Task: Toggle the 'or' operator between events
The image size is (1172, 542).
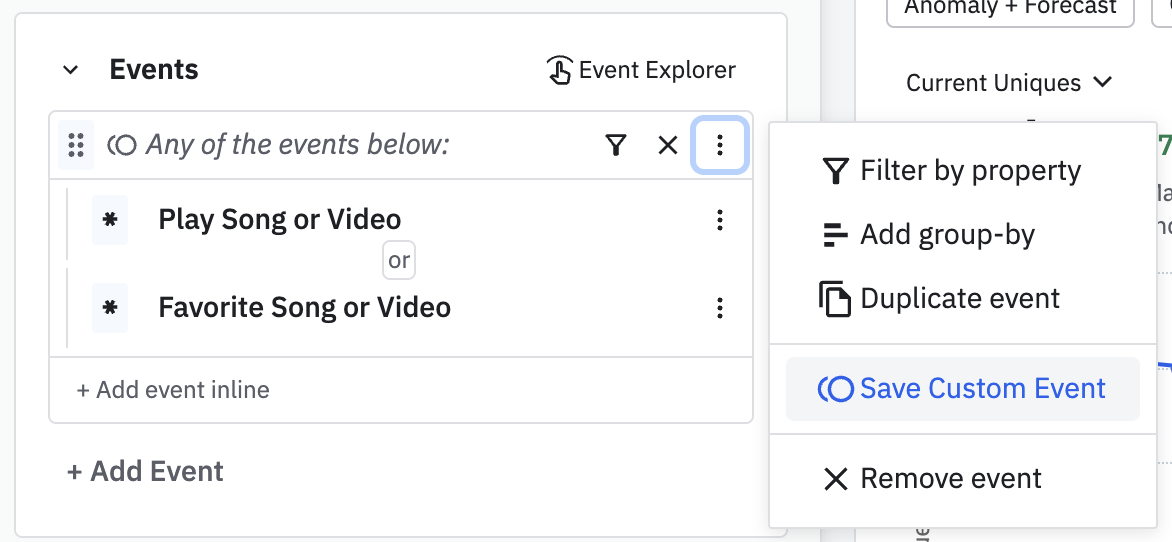Action: (x=399, y=261)
